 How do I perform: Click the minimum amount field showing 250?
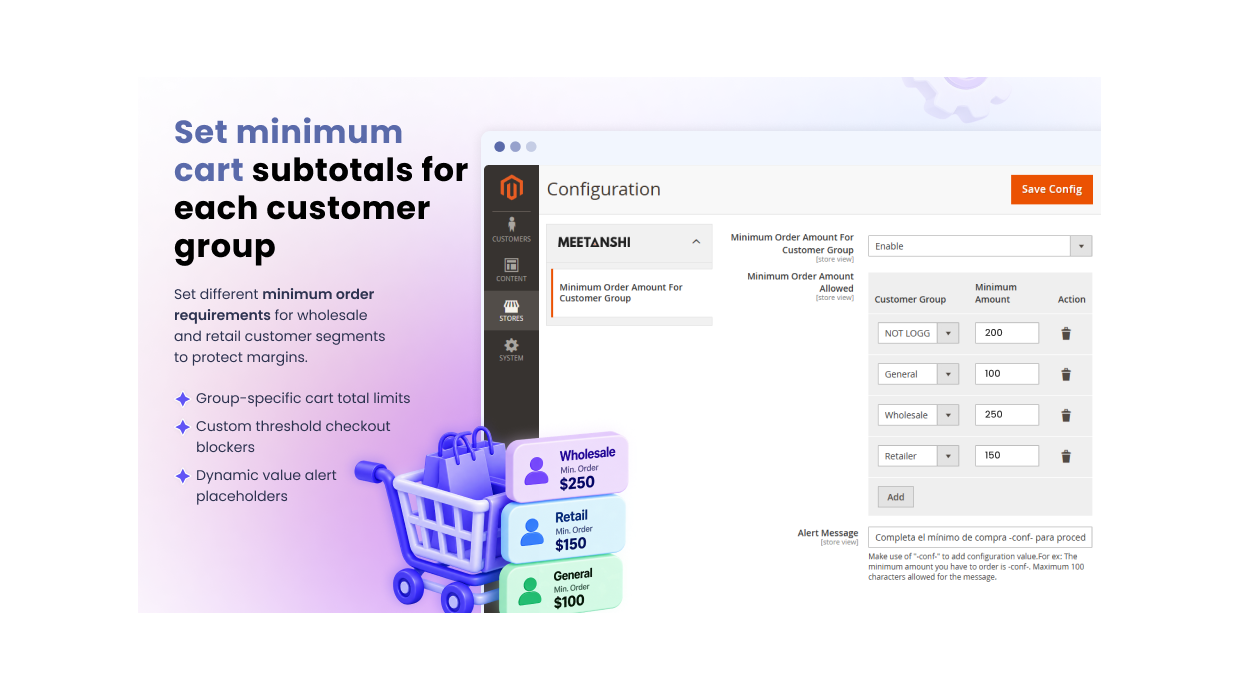pyautogui.click(x=1007, y=415)
